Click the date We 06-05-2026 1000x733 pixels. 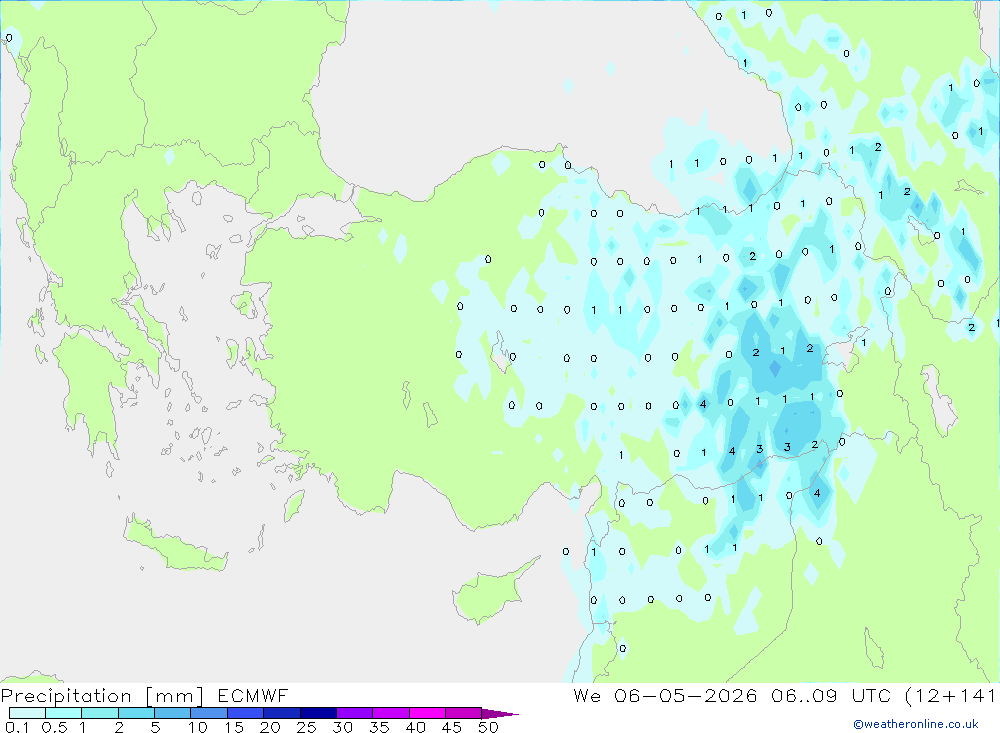point(665,695)
